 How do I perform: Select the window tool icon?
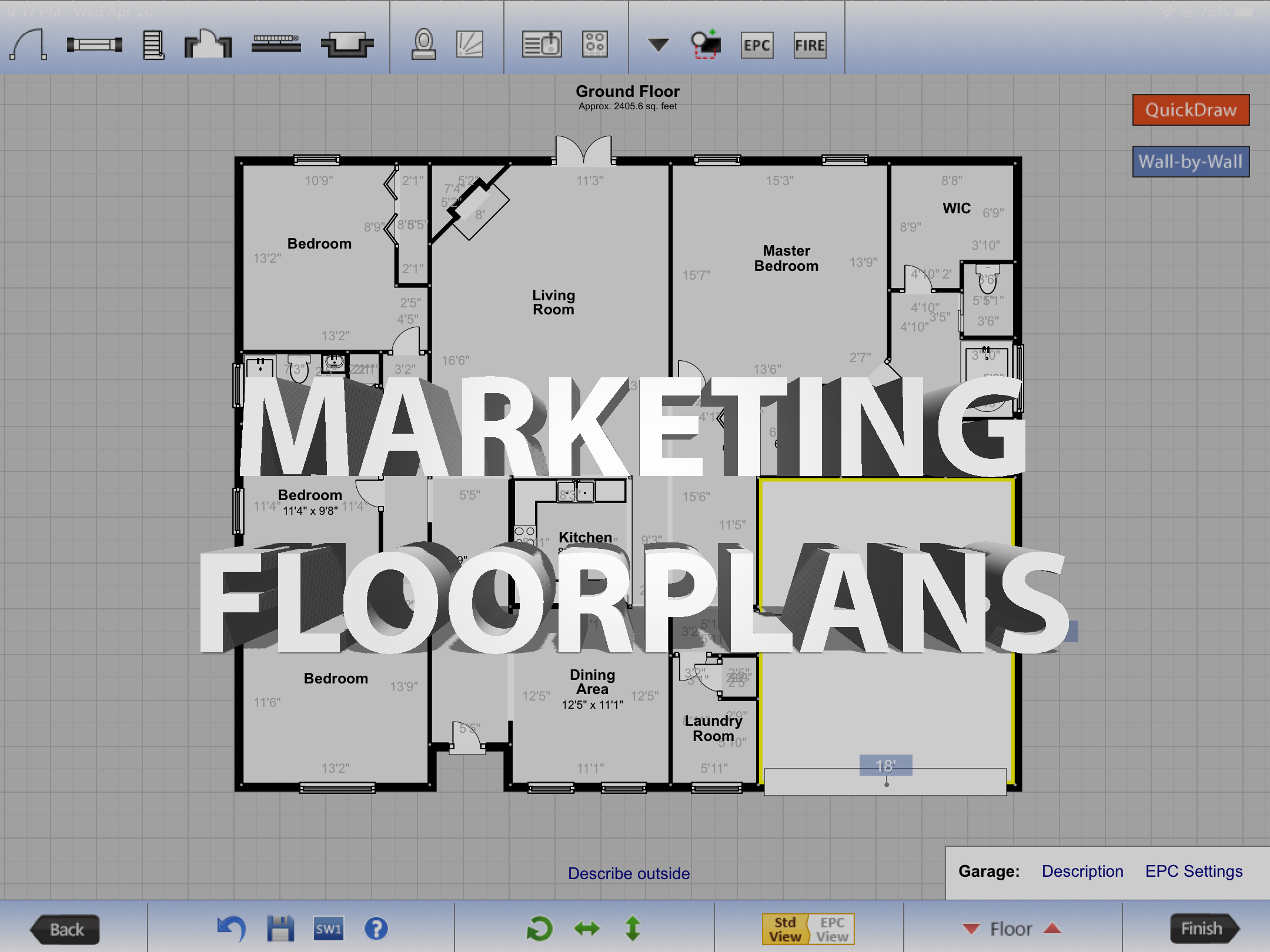pos(94,45)
